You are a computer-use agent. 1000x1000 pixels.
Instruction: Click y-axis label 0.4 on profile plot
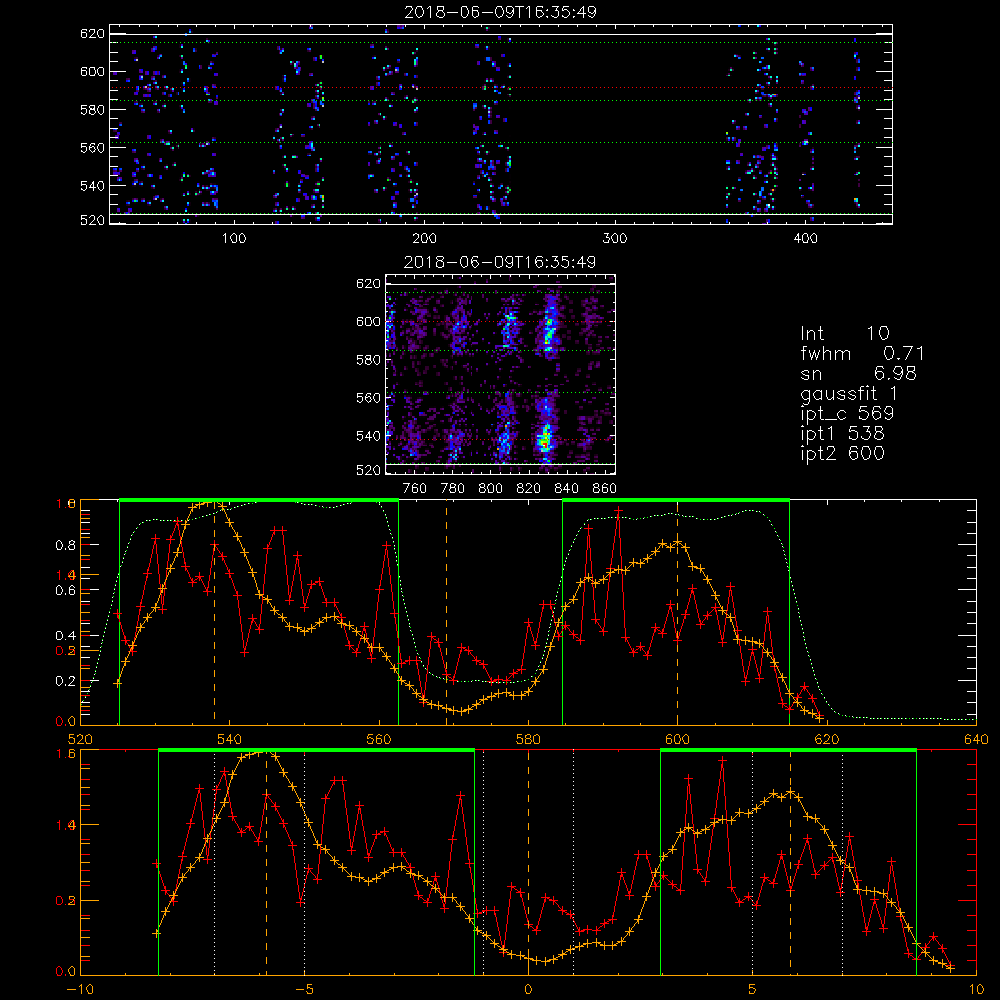[65, 636]
